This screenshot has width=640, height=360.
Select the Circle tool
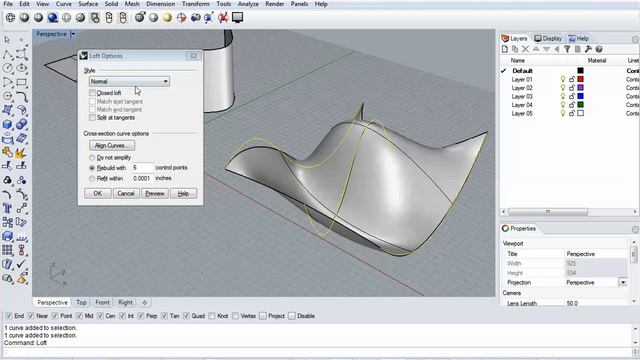(7, 68)
